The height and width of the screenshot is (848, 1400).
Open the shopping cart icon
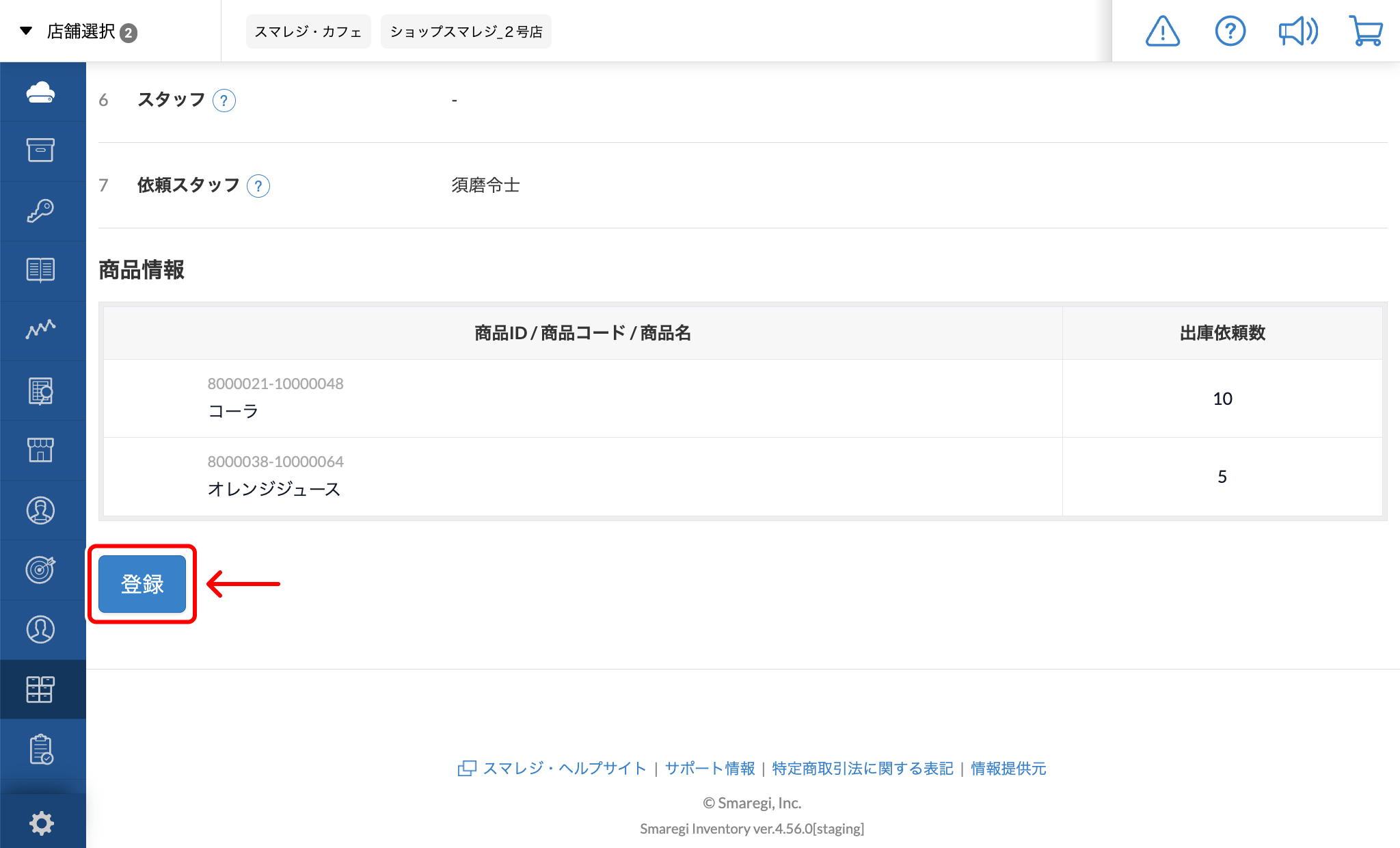[x=1366, y=31]
